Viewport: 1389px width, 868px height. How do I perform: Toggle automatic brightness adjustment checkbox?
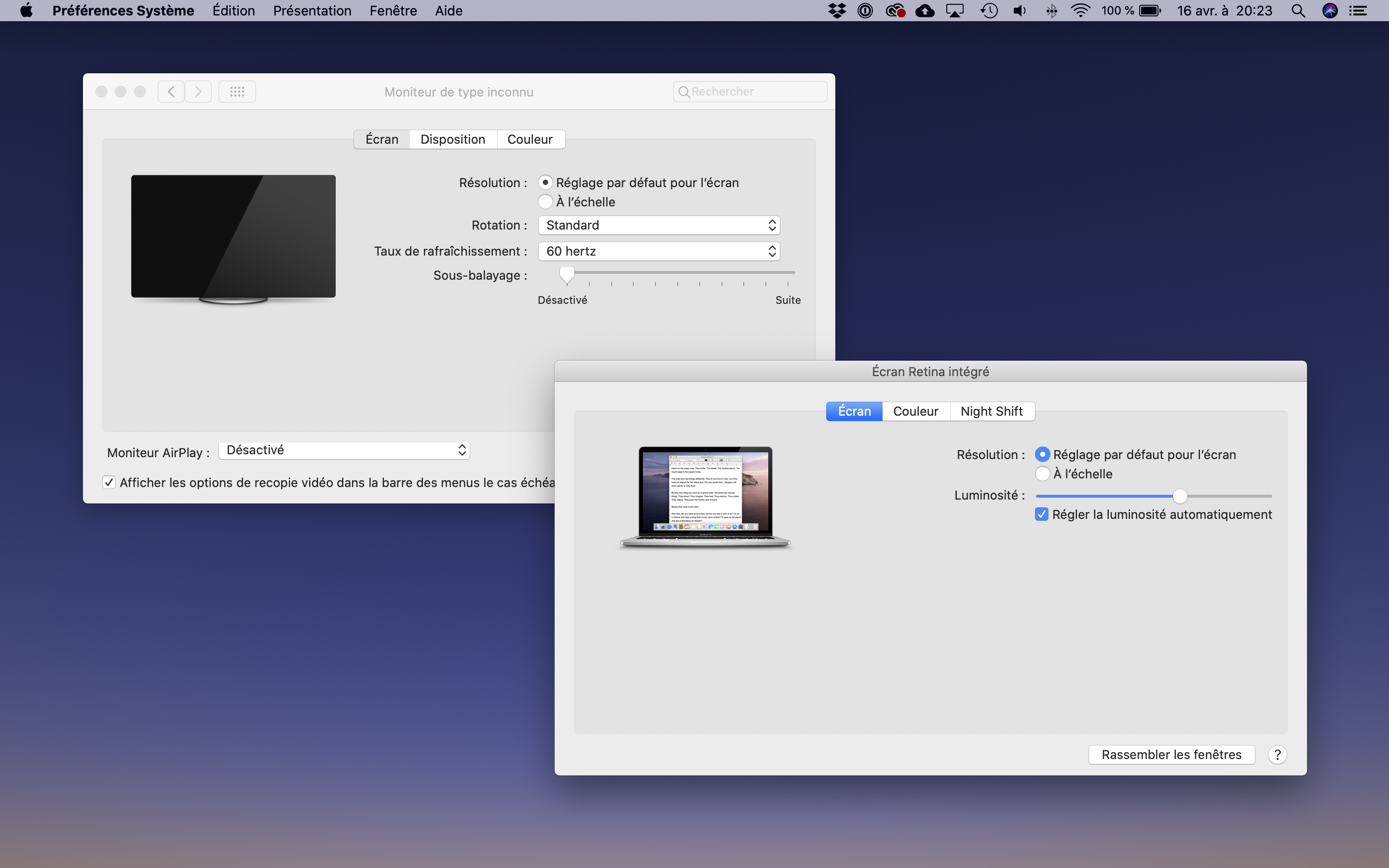coord(1042,515)
